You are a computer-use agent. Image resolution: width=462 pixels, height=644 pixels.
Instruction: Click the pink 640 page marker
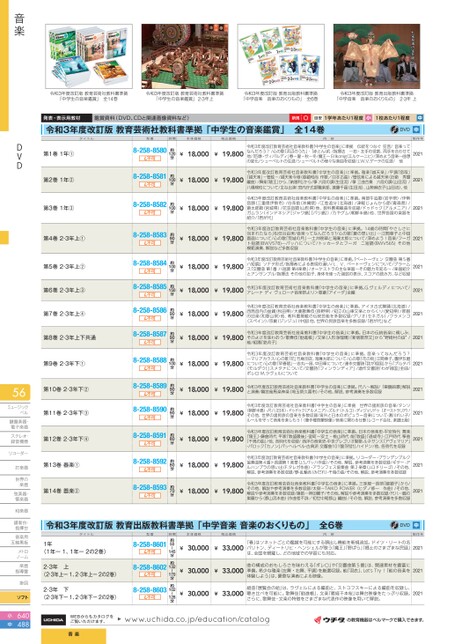(x=16, y=616)
